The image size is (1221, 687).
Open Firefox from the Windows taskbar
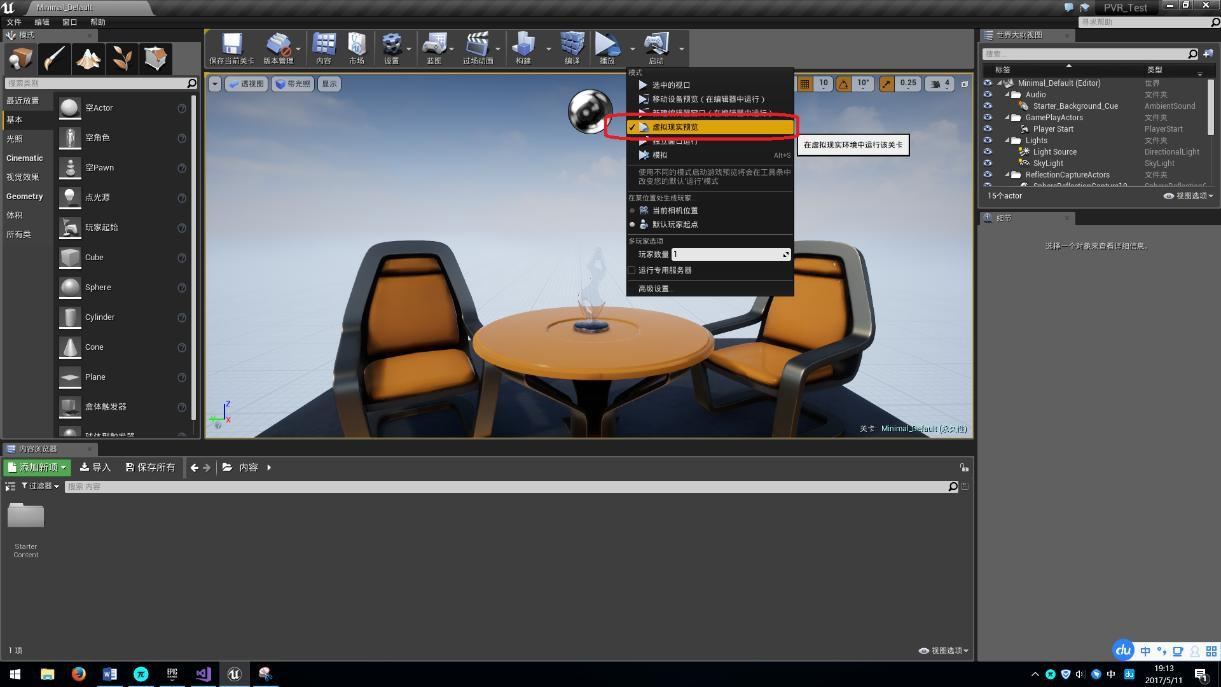click(x=78, y=674)
